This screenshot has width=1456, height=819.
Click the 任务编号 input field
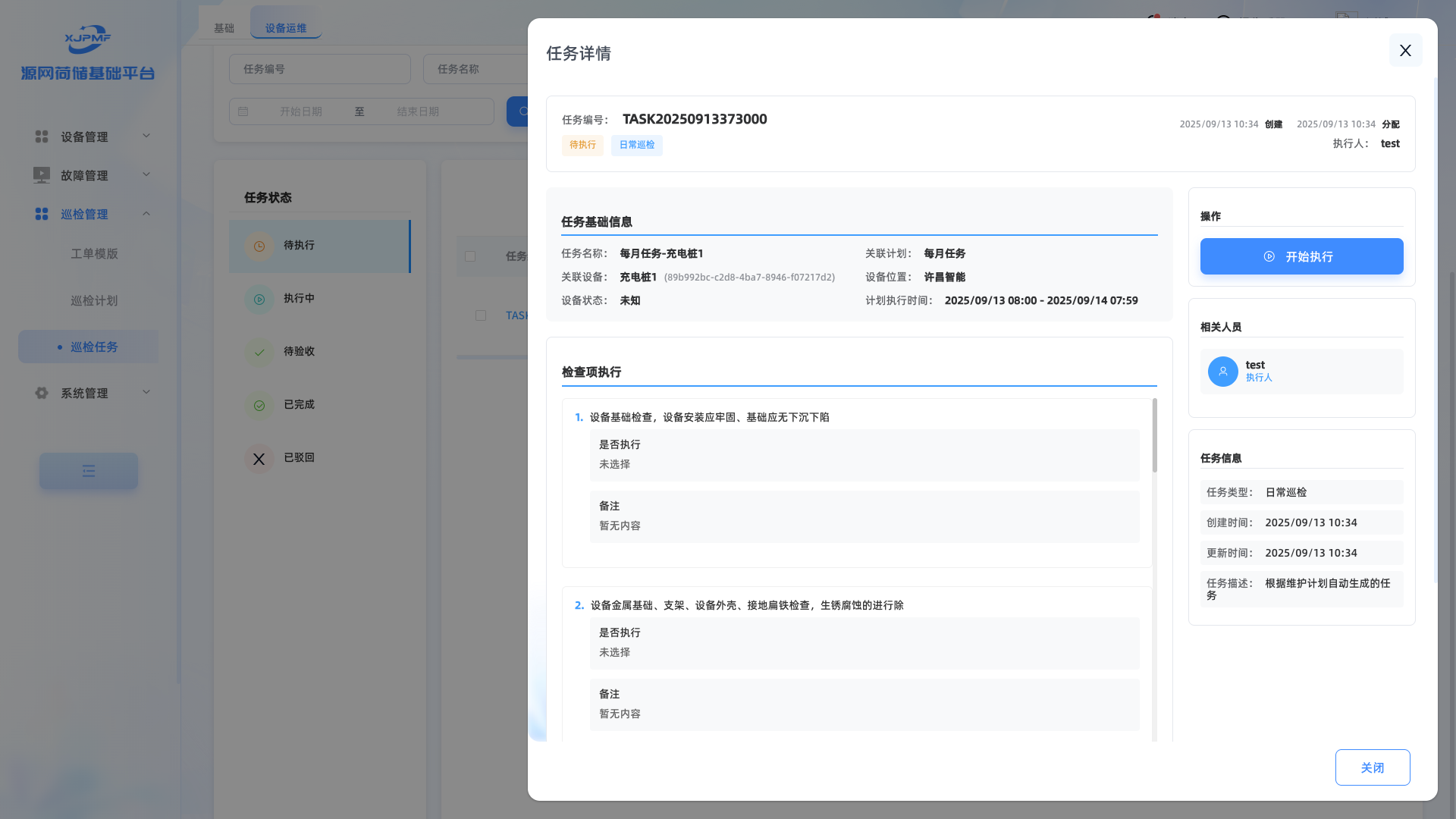[319, 69]
